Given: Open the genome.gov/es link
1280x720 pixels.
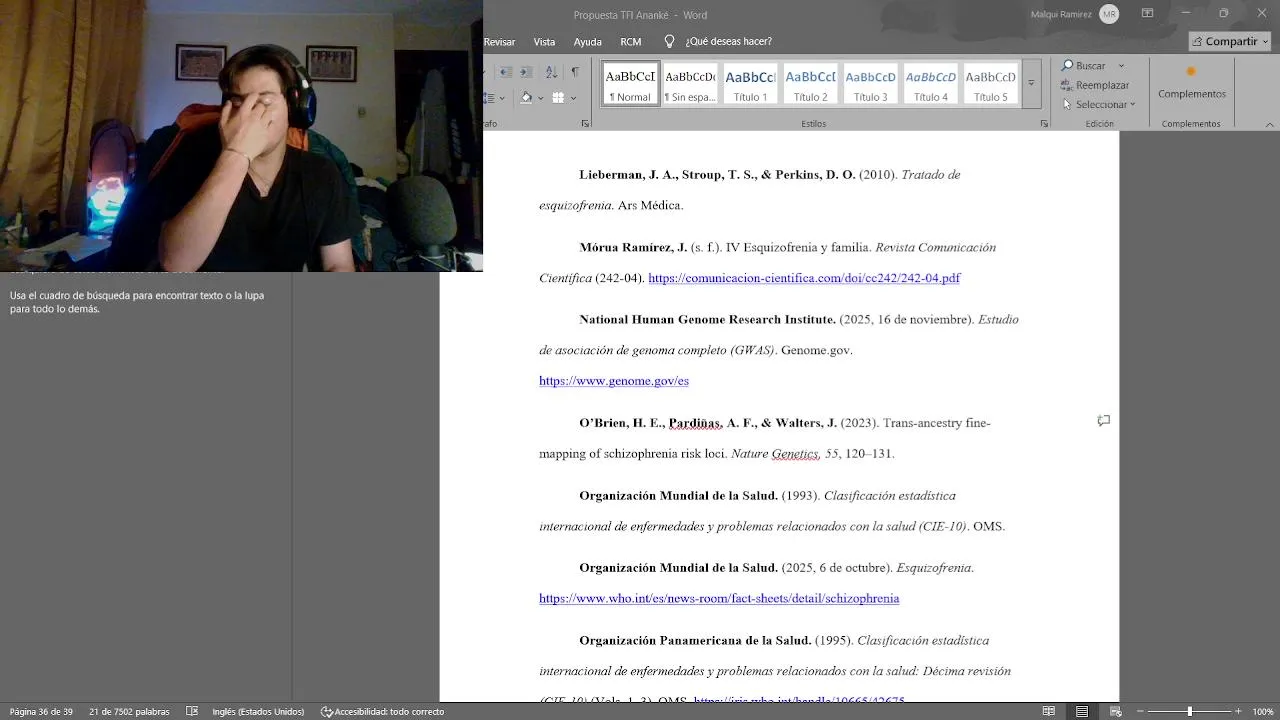Looking at the screenshot, I should point(614,381).
